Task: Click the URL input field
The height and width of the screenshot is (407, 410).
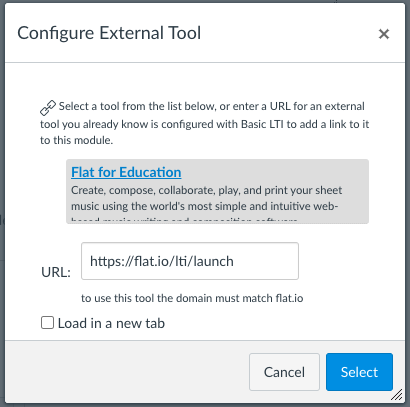Action: (x=190, y=261)
